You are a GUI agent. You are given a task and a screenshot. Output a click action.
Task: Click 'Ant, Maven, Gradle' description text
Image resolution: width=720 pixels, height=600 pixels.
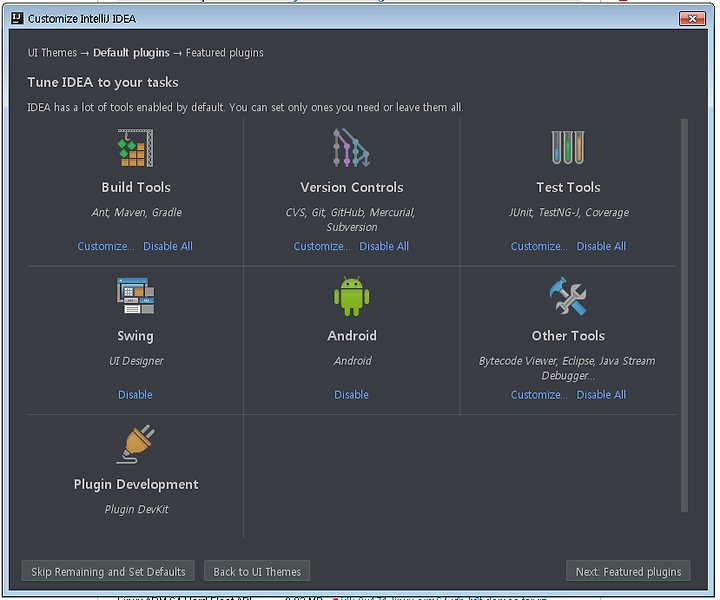tap(136, 212)
